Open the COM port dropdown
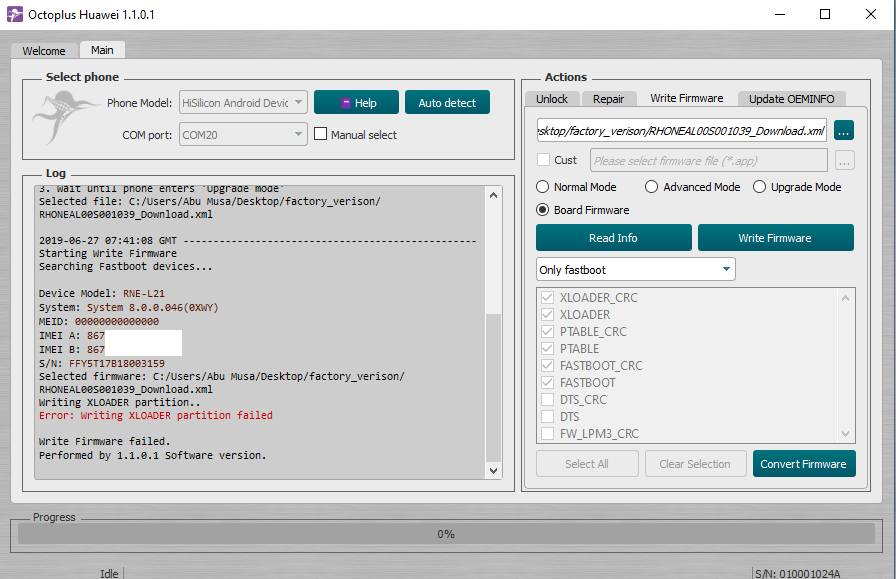 (243, 134)
